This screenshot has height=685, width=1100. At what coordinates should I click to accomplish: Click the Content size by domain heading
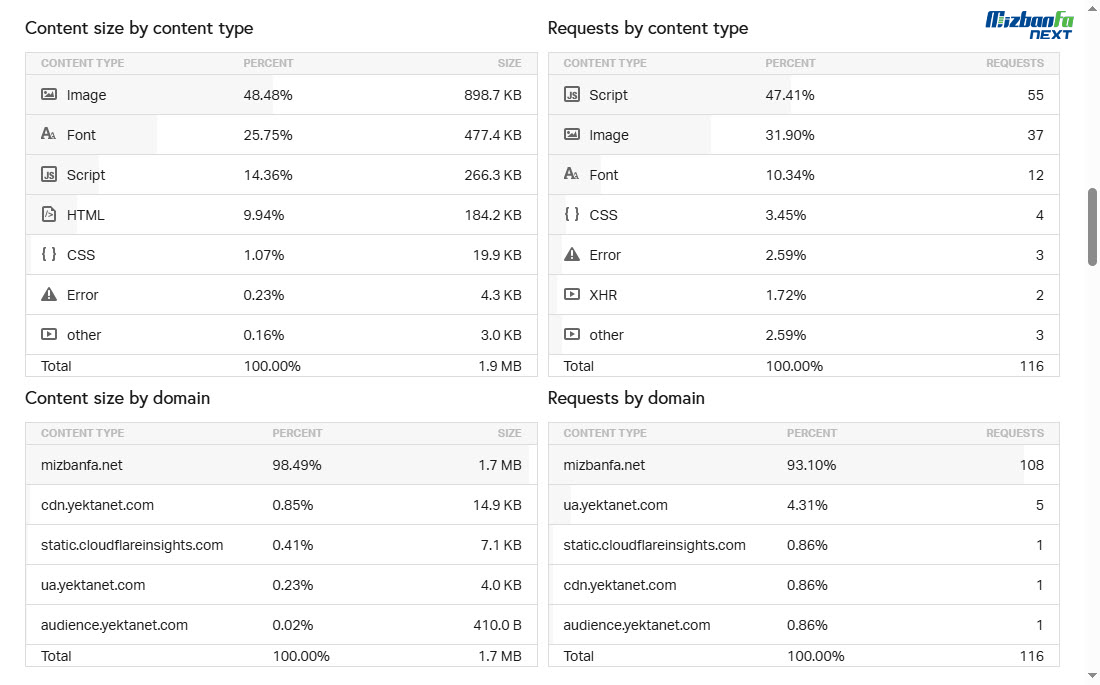[x=118, y=398]
